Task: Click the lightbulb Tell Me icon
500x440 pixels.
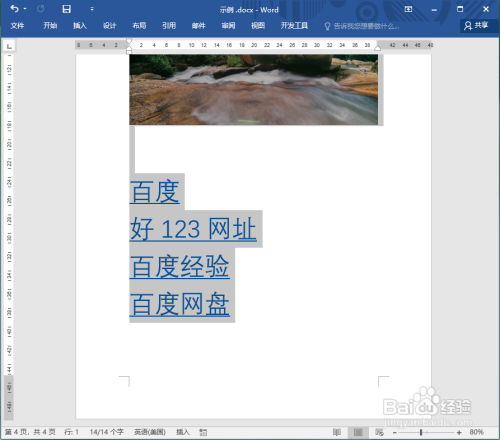Action: 327,26
